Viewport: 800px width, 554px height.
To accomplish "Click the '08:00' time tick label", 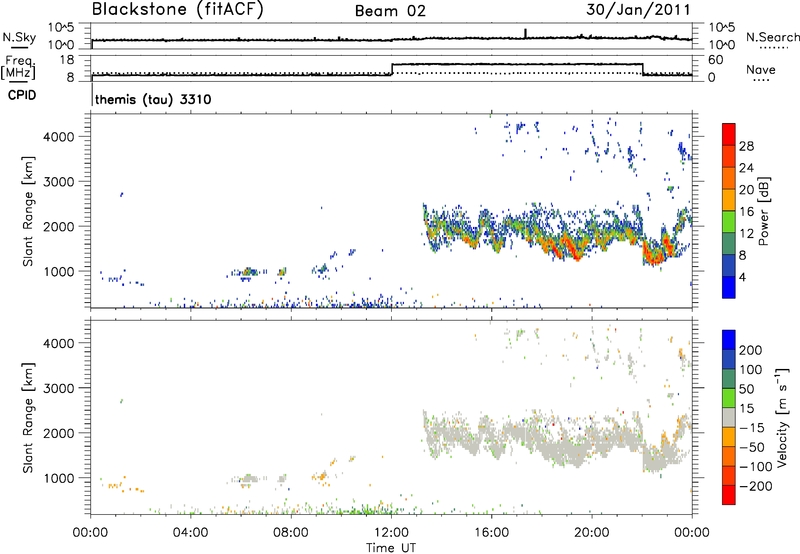I will [x=290, y=533].
